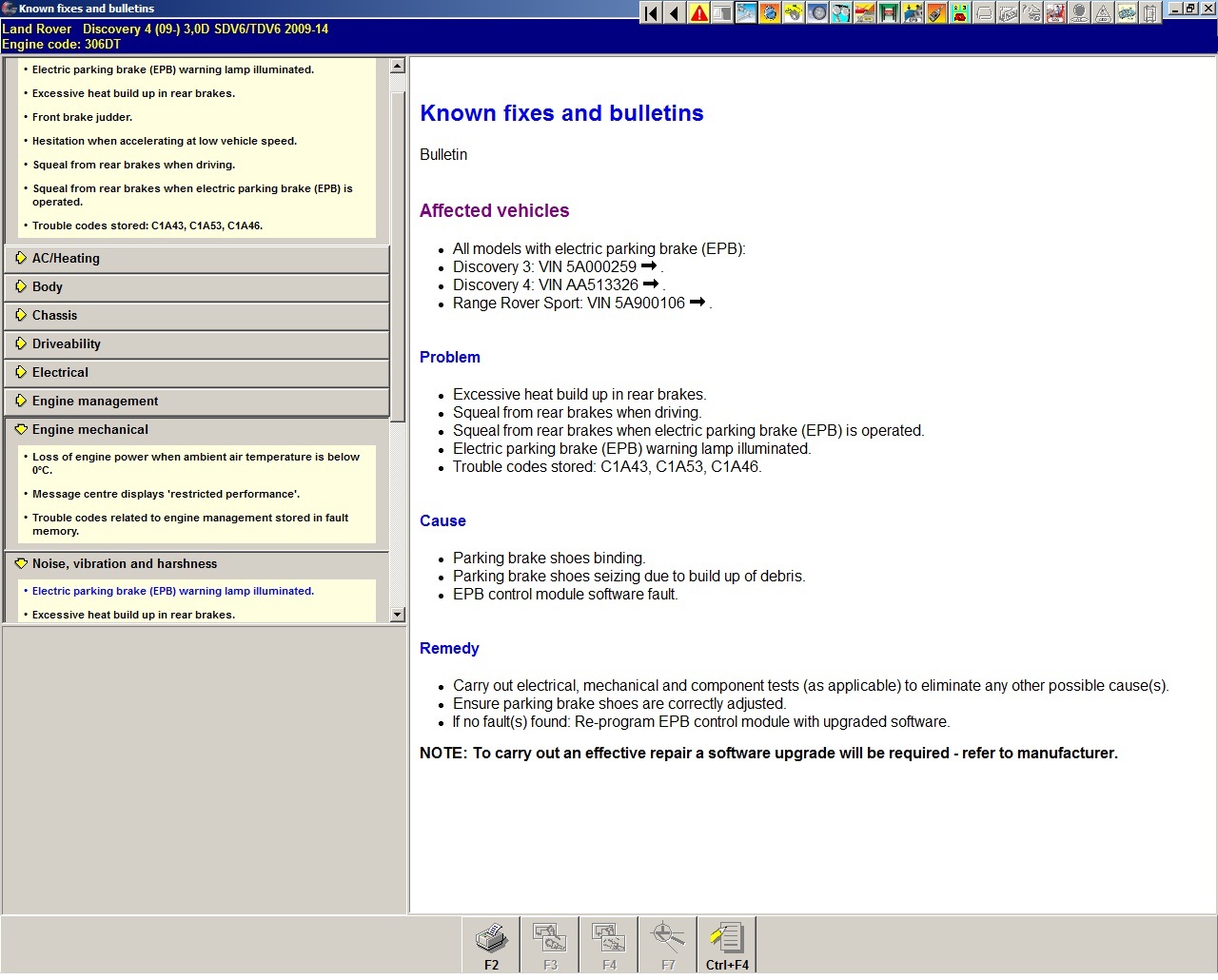Open 'Front brake judder' bulletin
The height and width of the screenshot is (980, 1218).
[82, 118]
